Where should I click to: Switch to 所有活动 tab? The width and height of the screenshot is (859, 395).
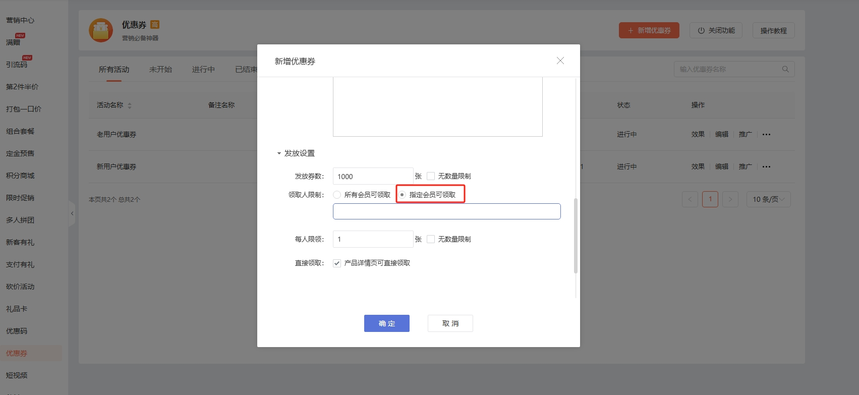pyautogui.click(x=114, y=70)
